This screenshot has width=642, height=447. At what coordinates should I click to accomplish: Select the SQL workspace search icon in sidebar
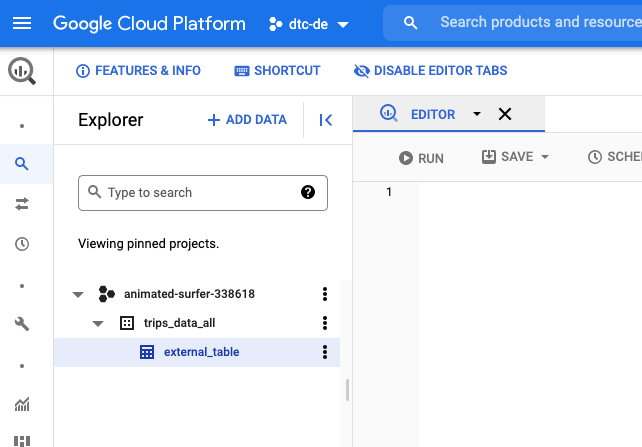22,164
